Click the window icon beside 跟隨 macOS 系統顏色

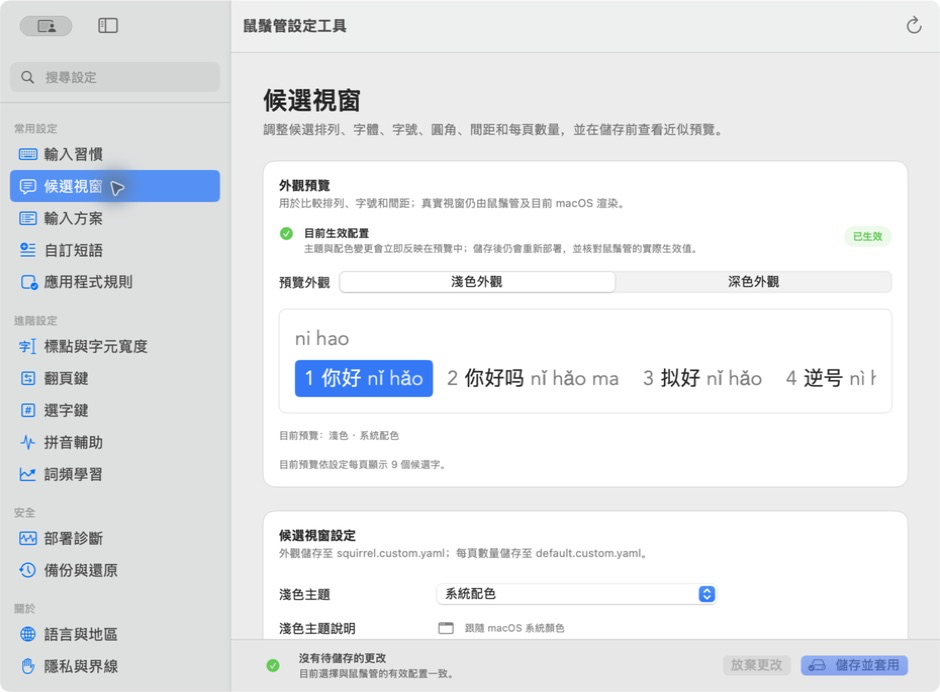[x=446, y=628]
